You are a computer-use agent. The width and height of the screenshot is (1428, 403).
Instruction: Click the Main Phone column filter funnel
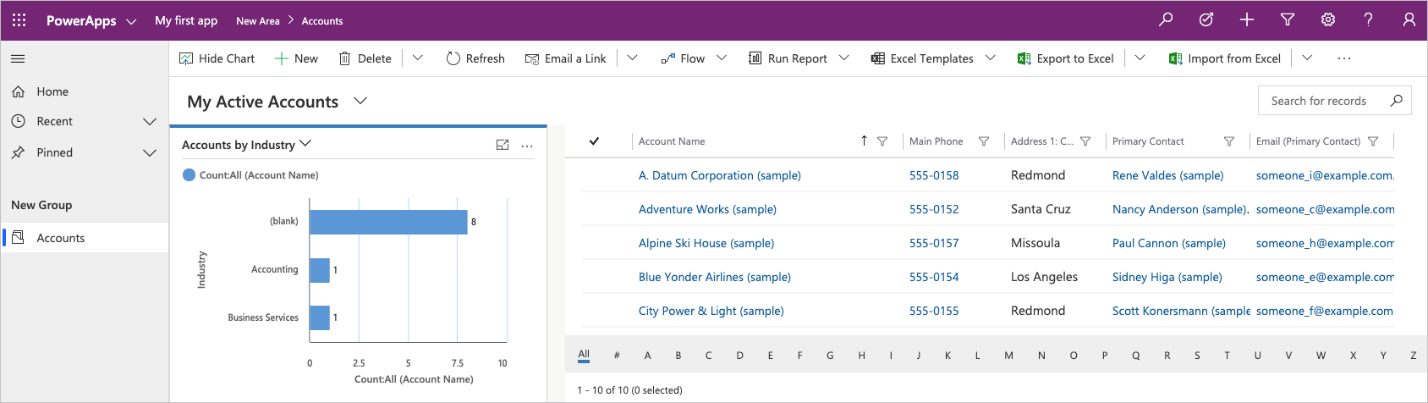[983, 142]
